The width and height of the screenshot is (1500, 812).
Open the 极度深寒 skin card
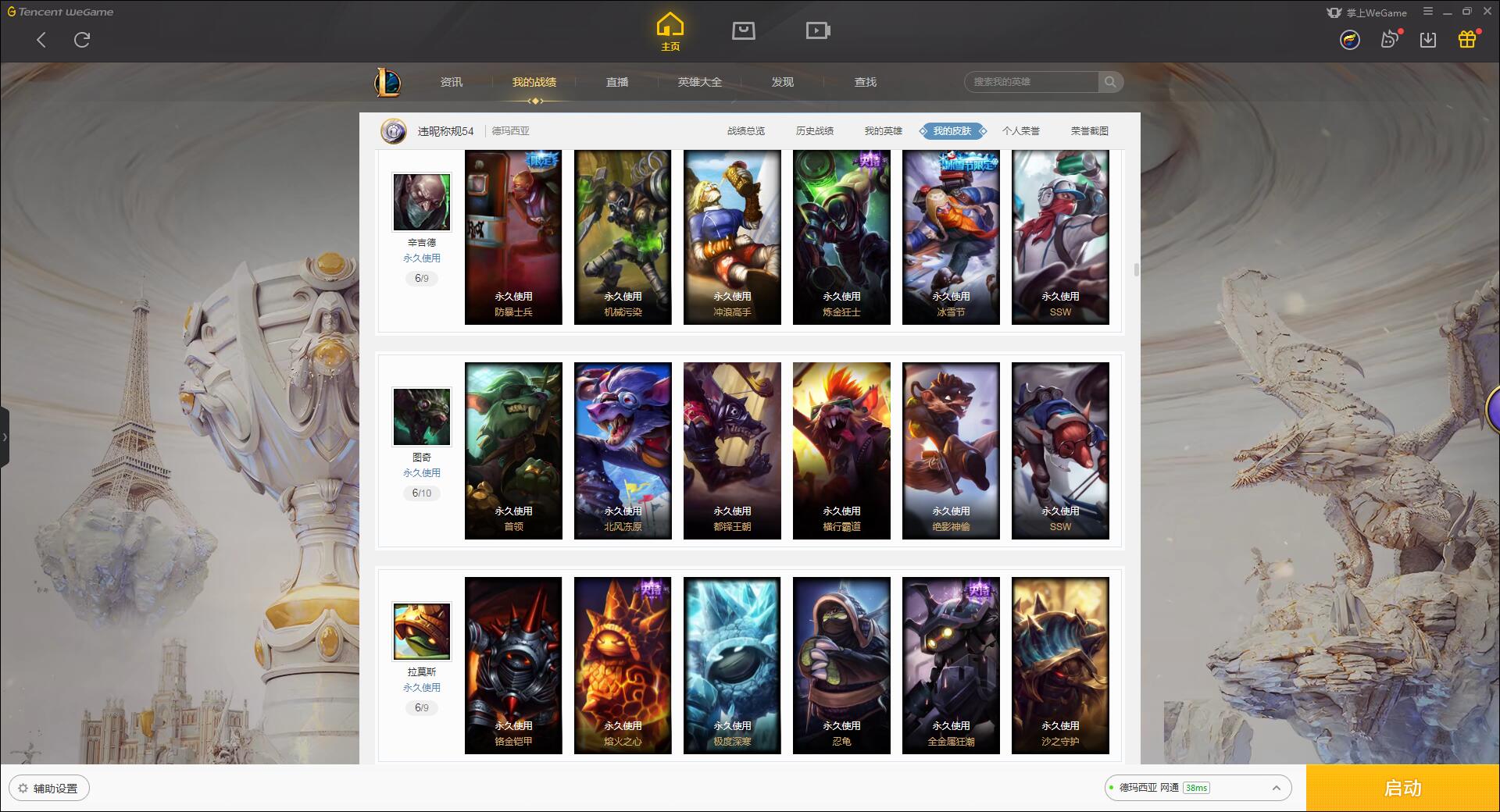point(732,665)
